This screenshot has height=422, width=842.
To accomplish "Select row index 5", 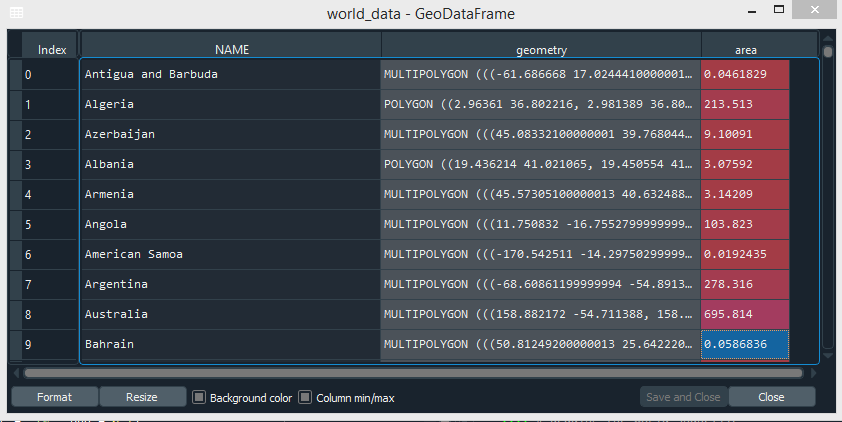I will (49, 225).
